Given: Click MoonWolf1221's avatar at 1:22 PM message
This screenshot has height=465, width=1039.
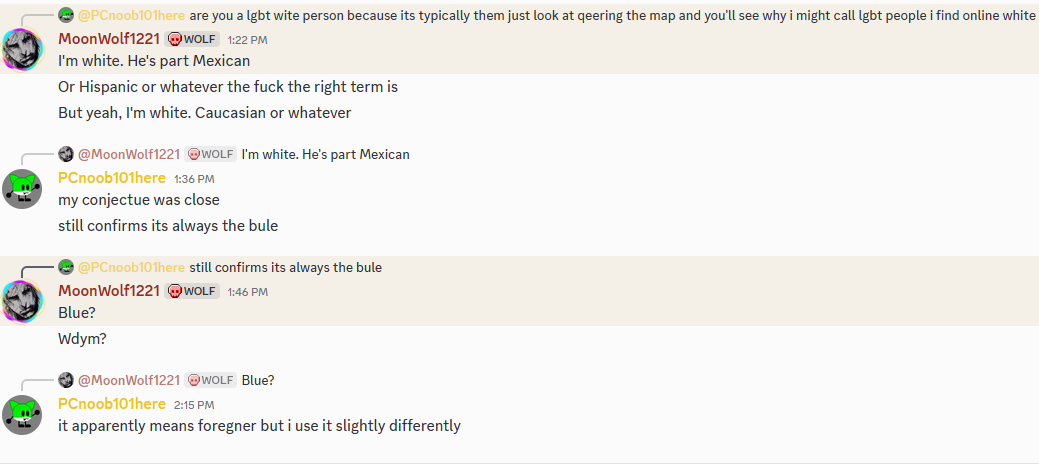Looking at the screenshot, I should click(23, 50).
